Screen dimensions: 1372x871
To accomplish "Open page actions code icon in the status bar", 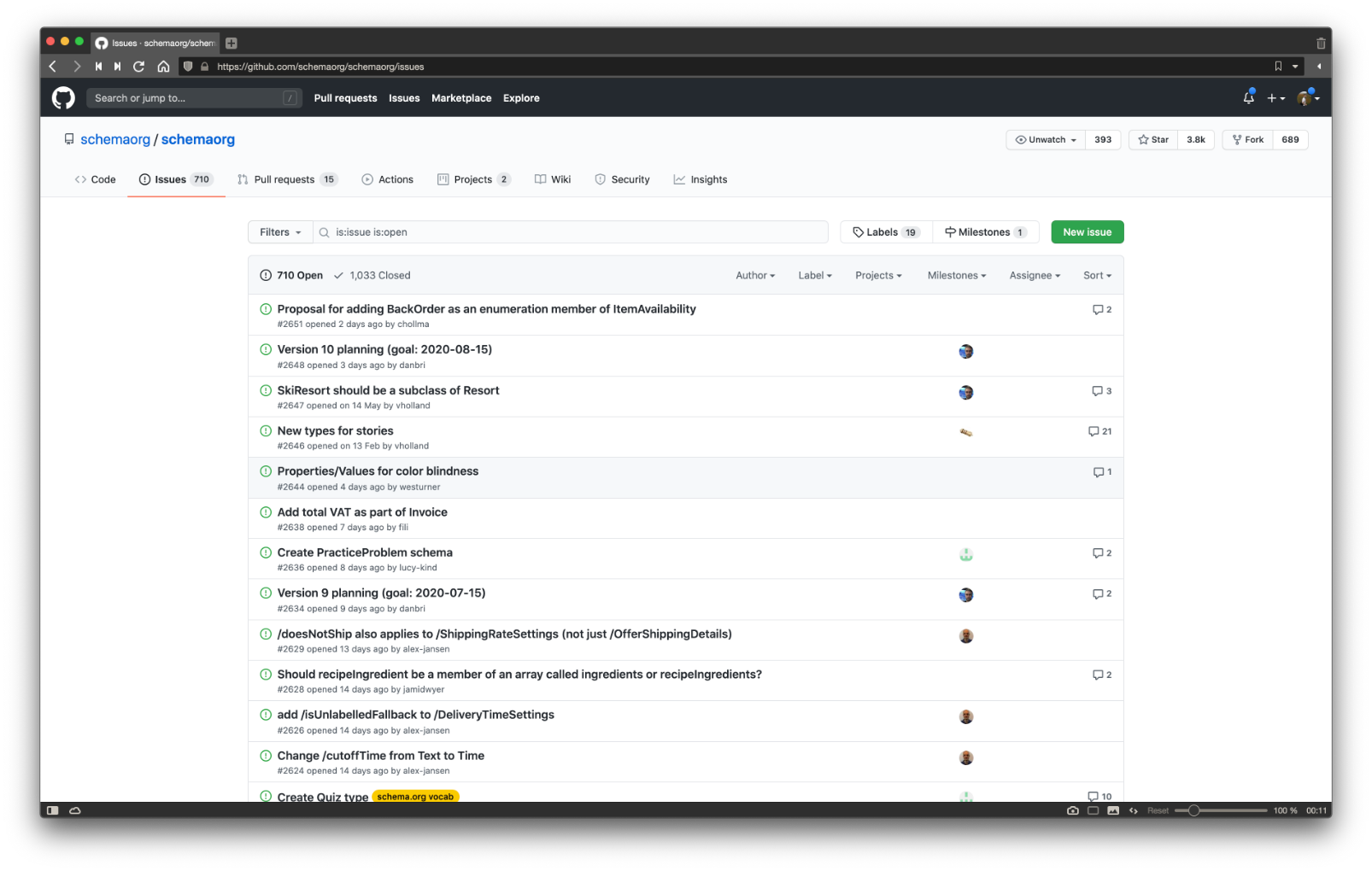I will click(x=1134, y=810).
